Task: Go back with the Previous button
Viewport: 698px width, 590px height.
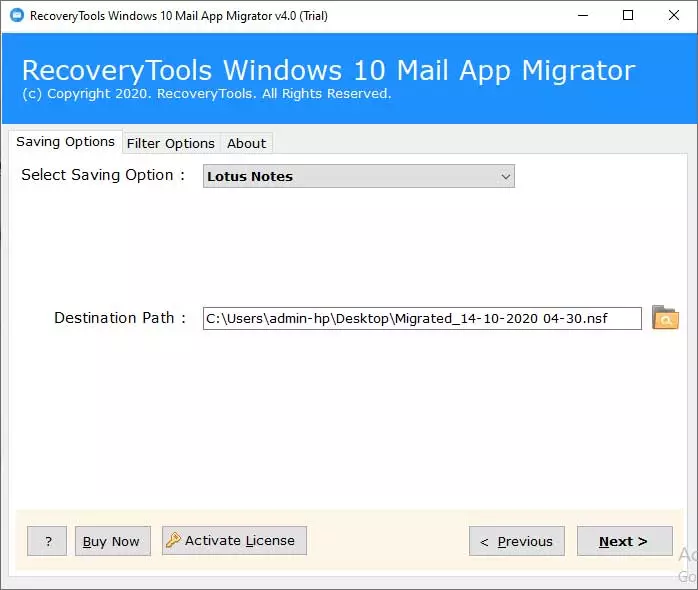Action: [x=516, y=541]
